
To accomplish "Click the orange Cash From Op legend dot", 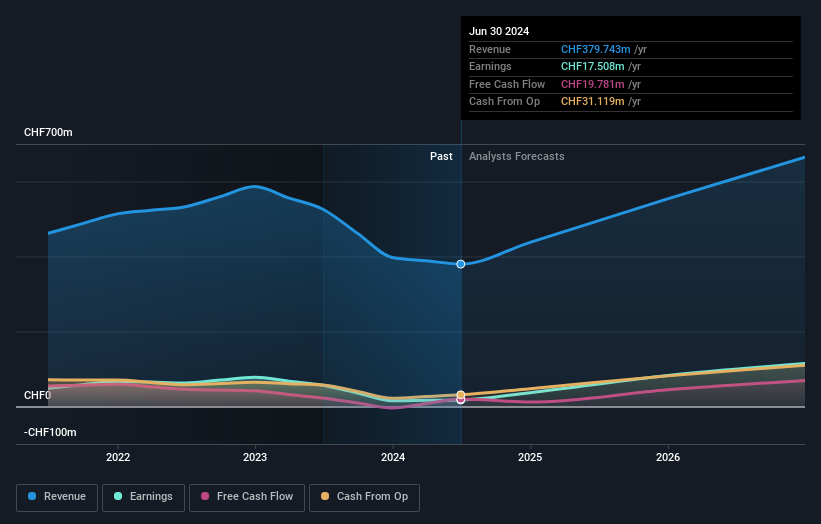I will pos(325,496).
